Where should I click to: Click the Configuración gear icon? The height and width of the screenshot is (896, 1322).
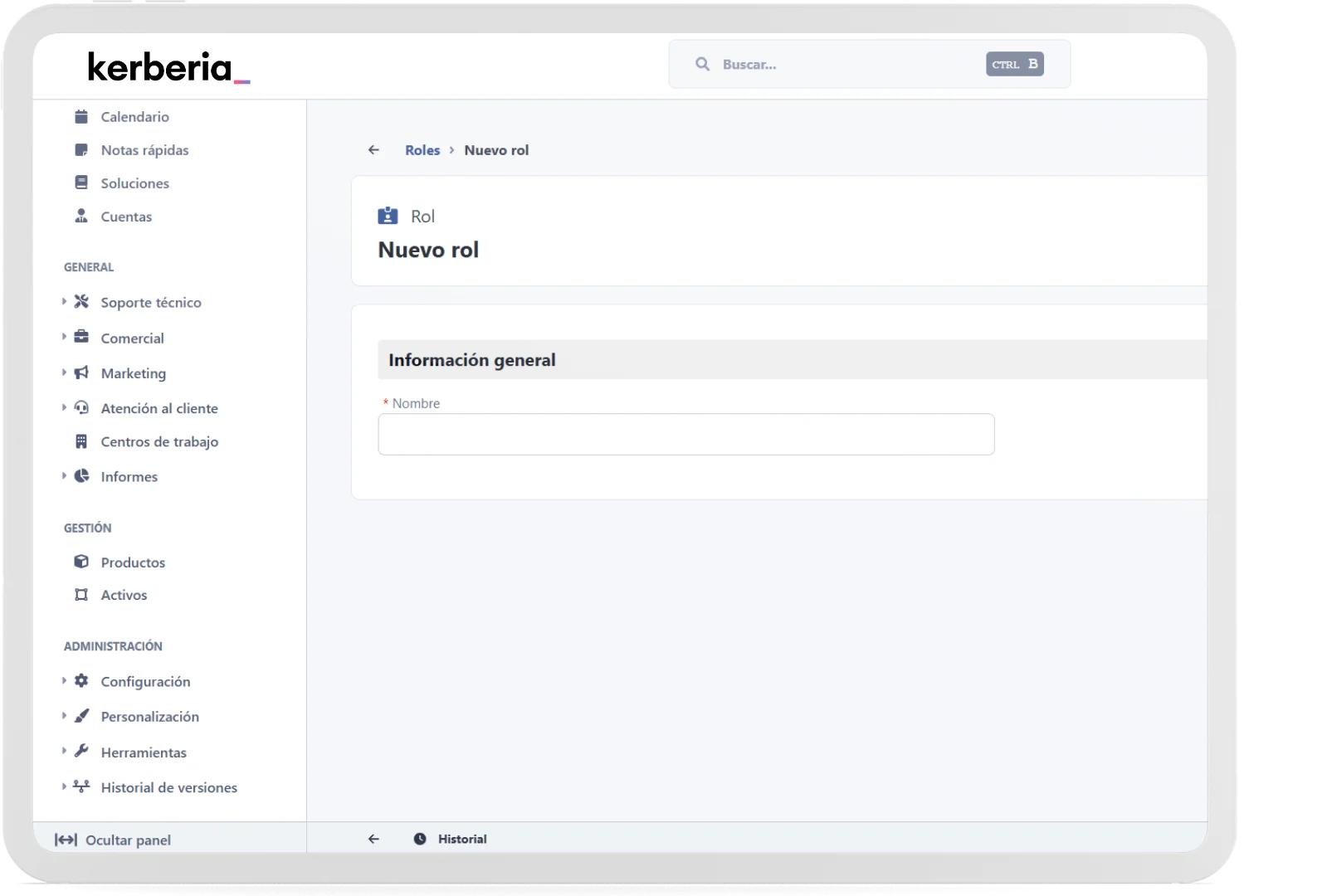coord(81,681)
